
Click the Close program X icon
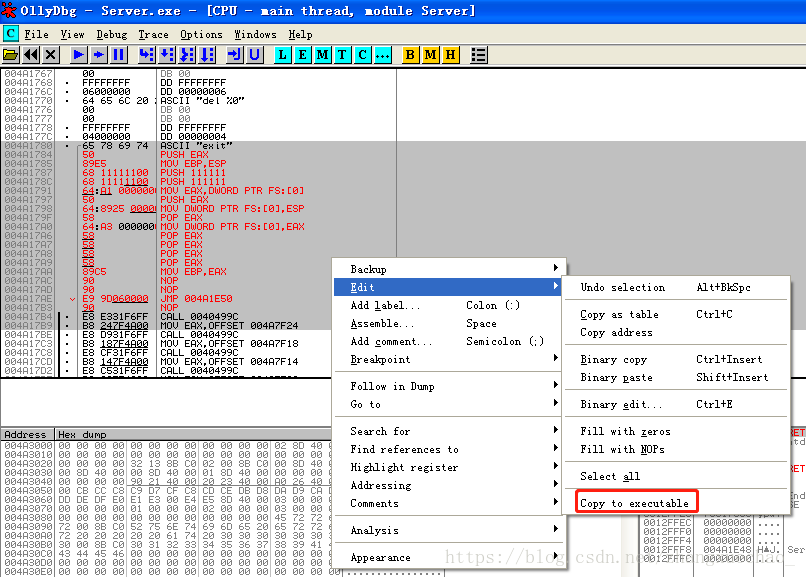[50, 54]
